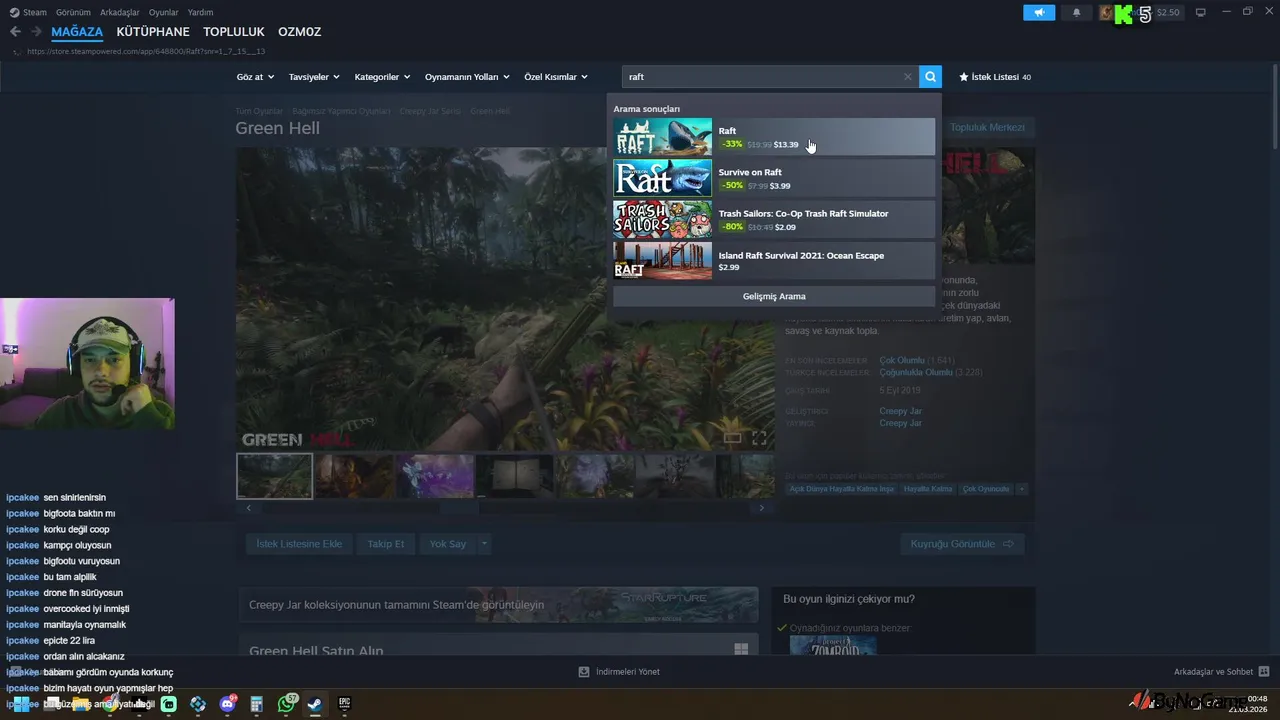The width and height of the screenshot is (1280, 720).
Task: Expand the Göz at dropdown
Action: [254, 77]
